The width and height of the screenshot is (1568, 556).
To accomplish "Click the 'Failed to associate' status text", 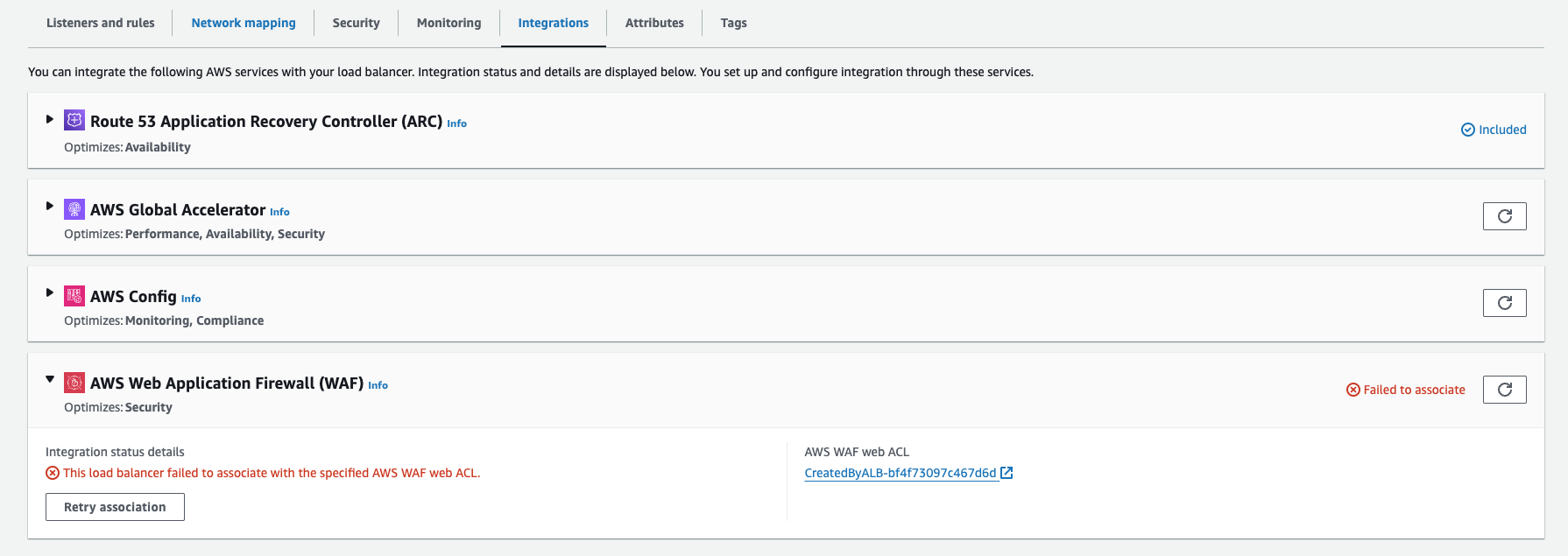I will [x=1414, y=390].
